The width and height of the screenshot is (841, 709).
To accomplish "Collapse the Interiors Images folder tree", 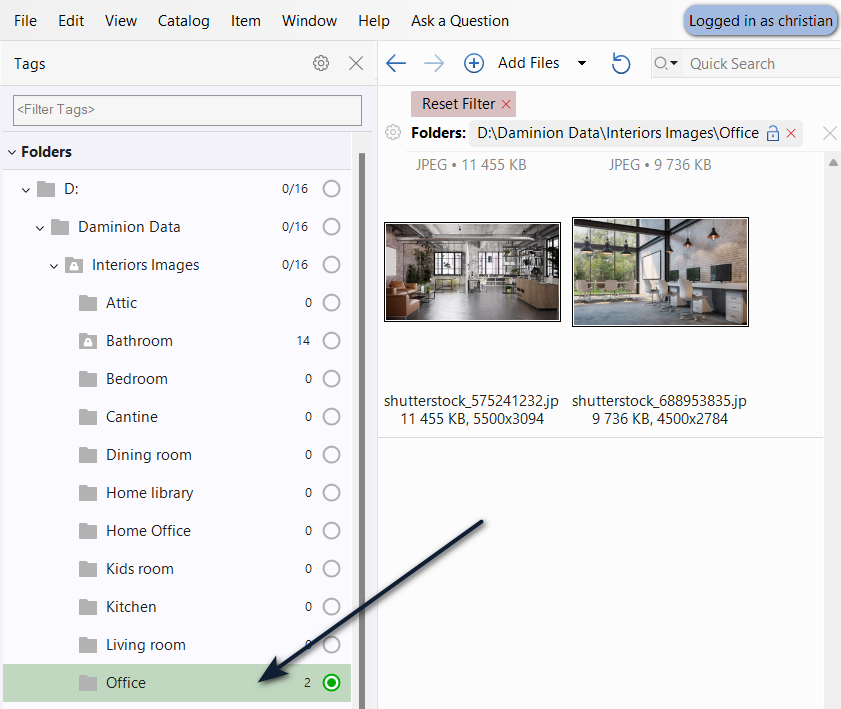I will [54, 265].
